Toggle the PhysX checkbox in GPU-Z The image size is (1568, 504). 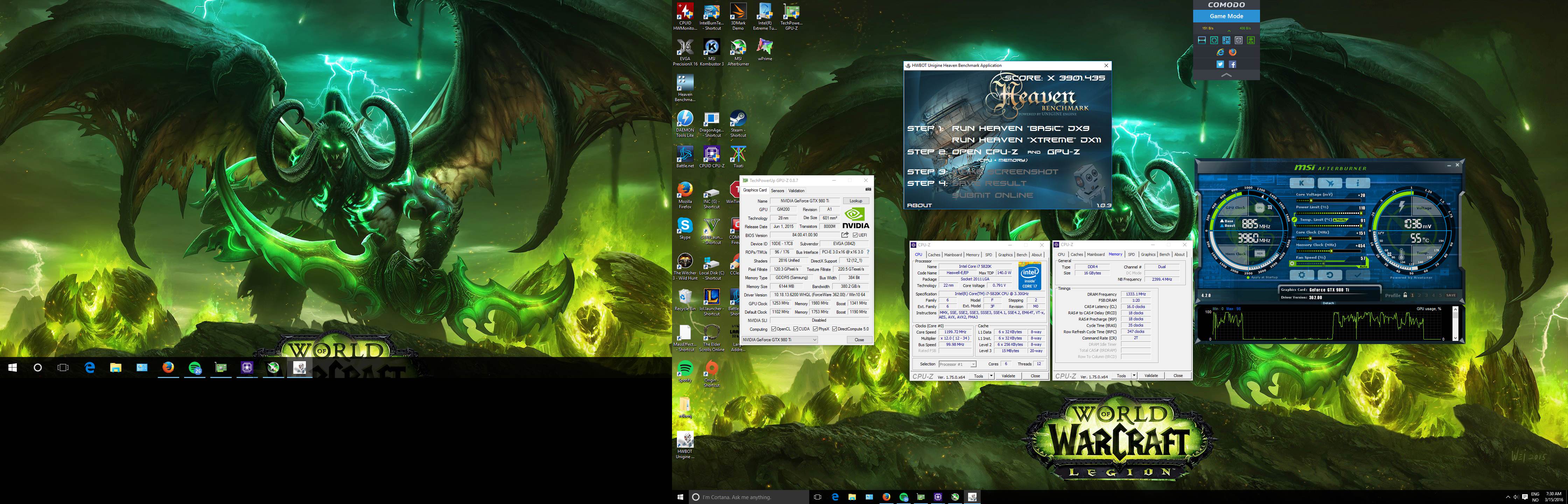(815, 329)
